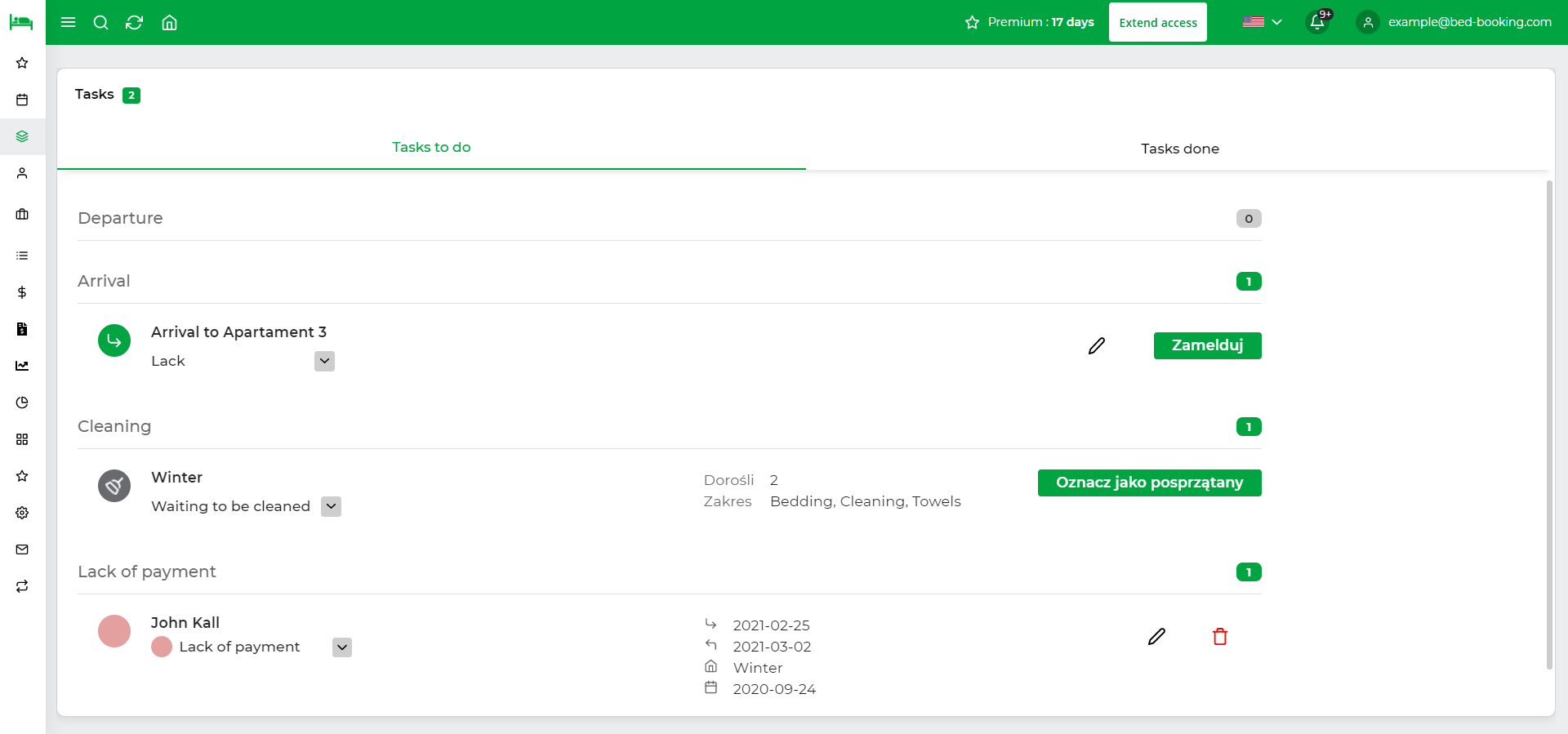Open the person sidebar icon
Image resolution: width=1568 pixels, height=734 pixels.
(x=22, y=173)
